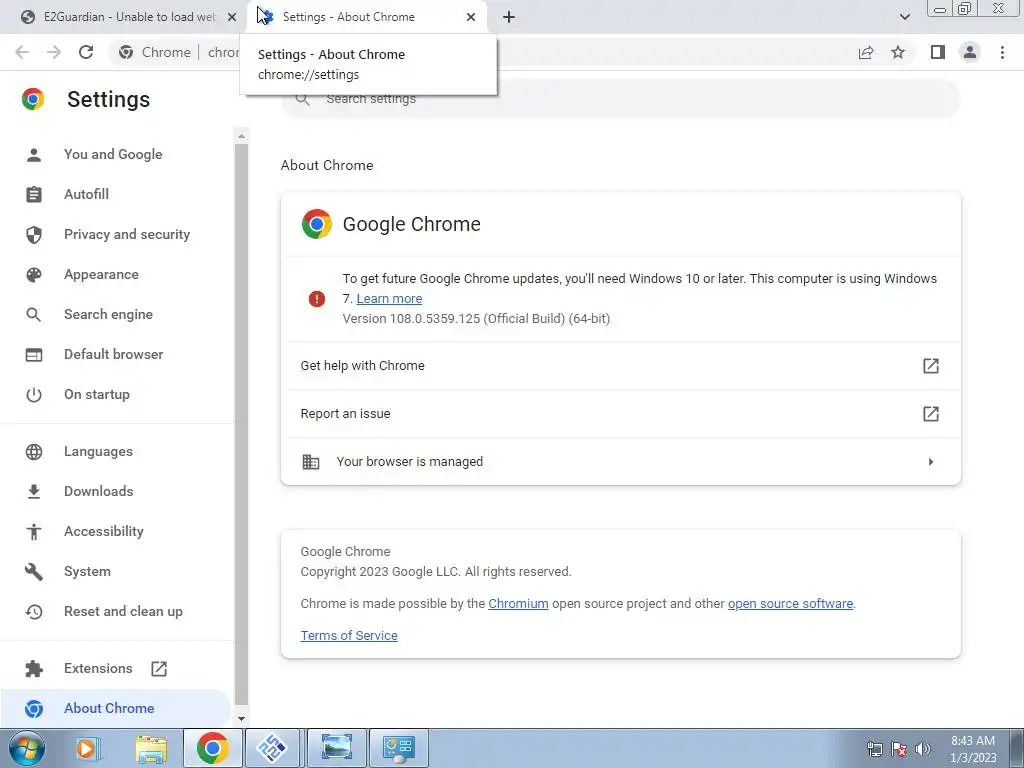
Task: Click the browser back arrow
Action: coord(22,52)
